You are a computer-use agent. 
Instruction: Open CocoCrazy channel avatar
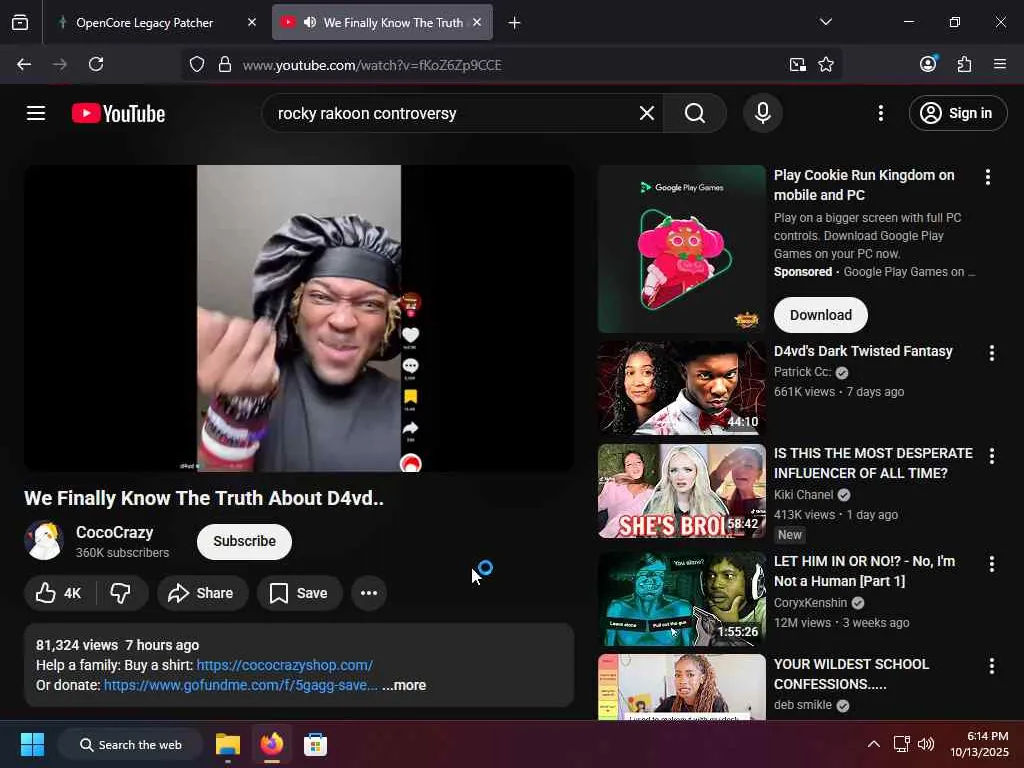pyautogui.click(x=44, y=541)
